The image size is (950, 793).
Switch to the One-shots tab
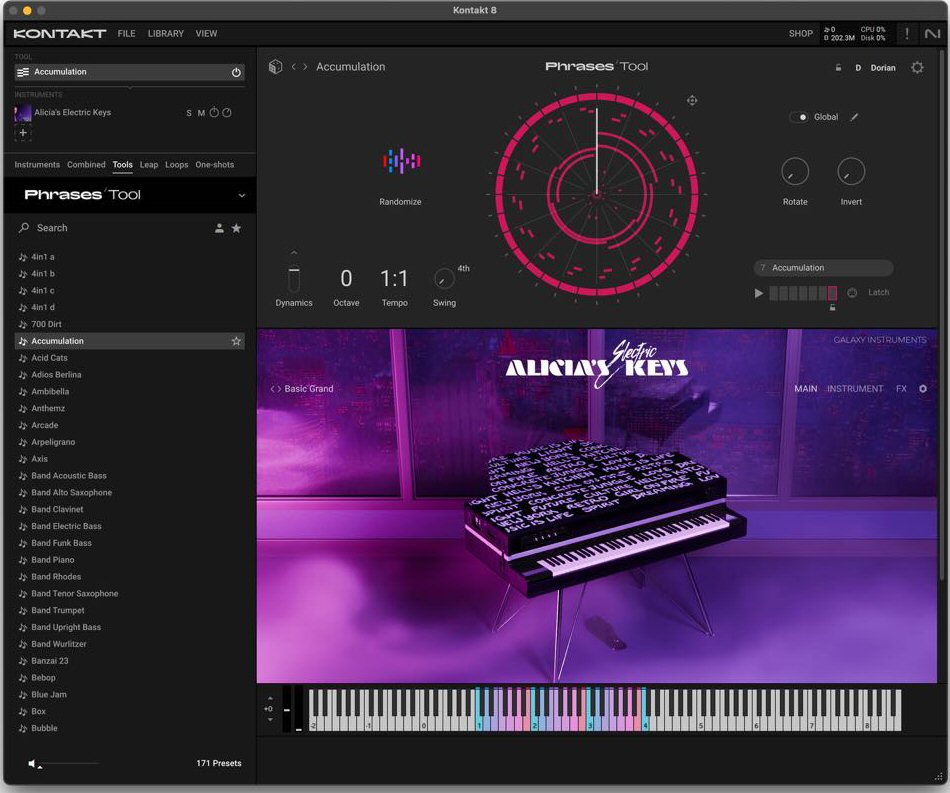tap(214, 165)
